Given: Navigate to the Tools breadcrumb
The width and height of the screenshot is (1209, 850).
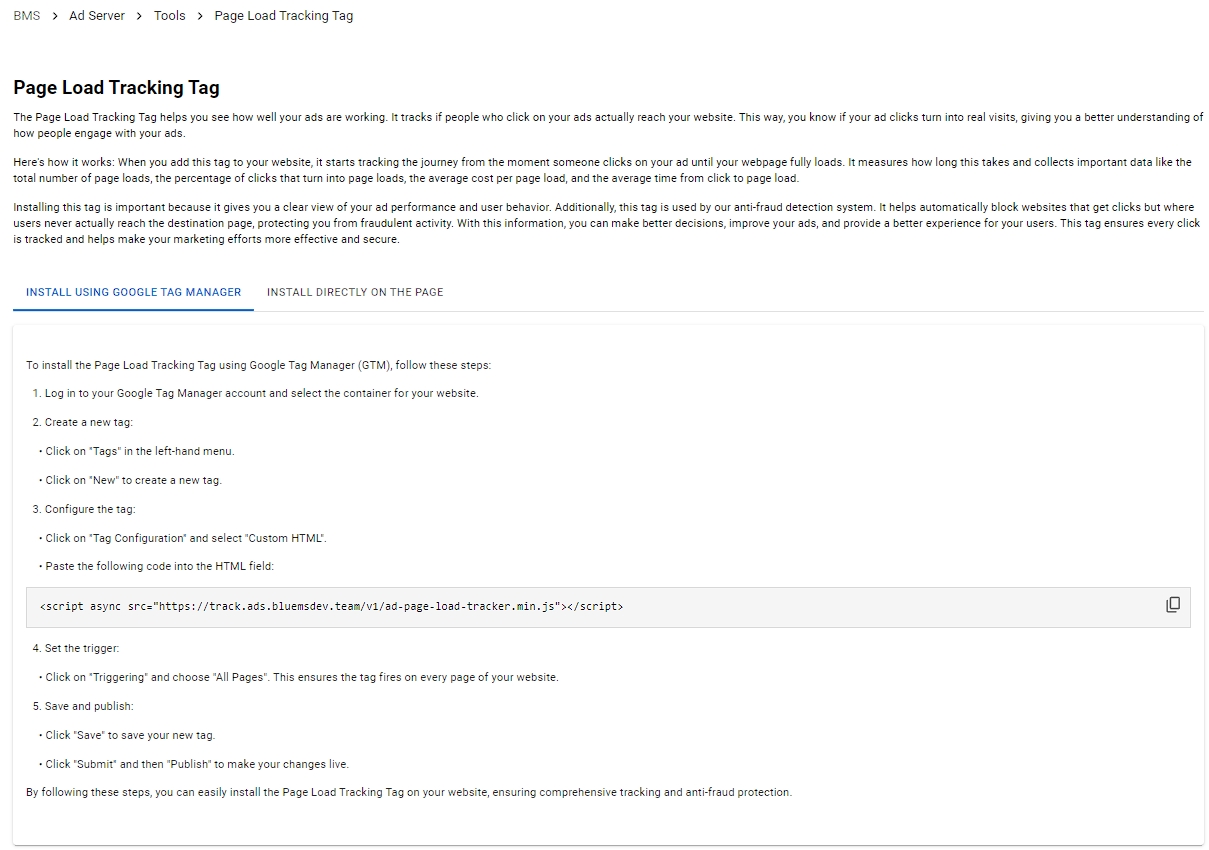Looking at the screenshot, I should [170, 16].
